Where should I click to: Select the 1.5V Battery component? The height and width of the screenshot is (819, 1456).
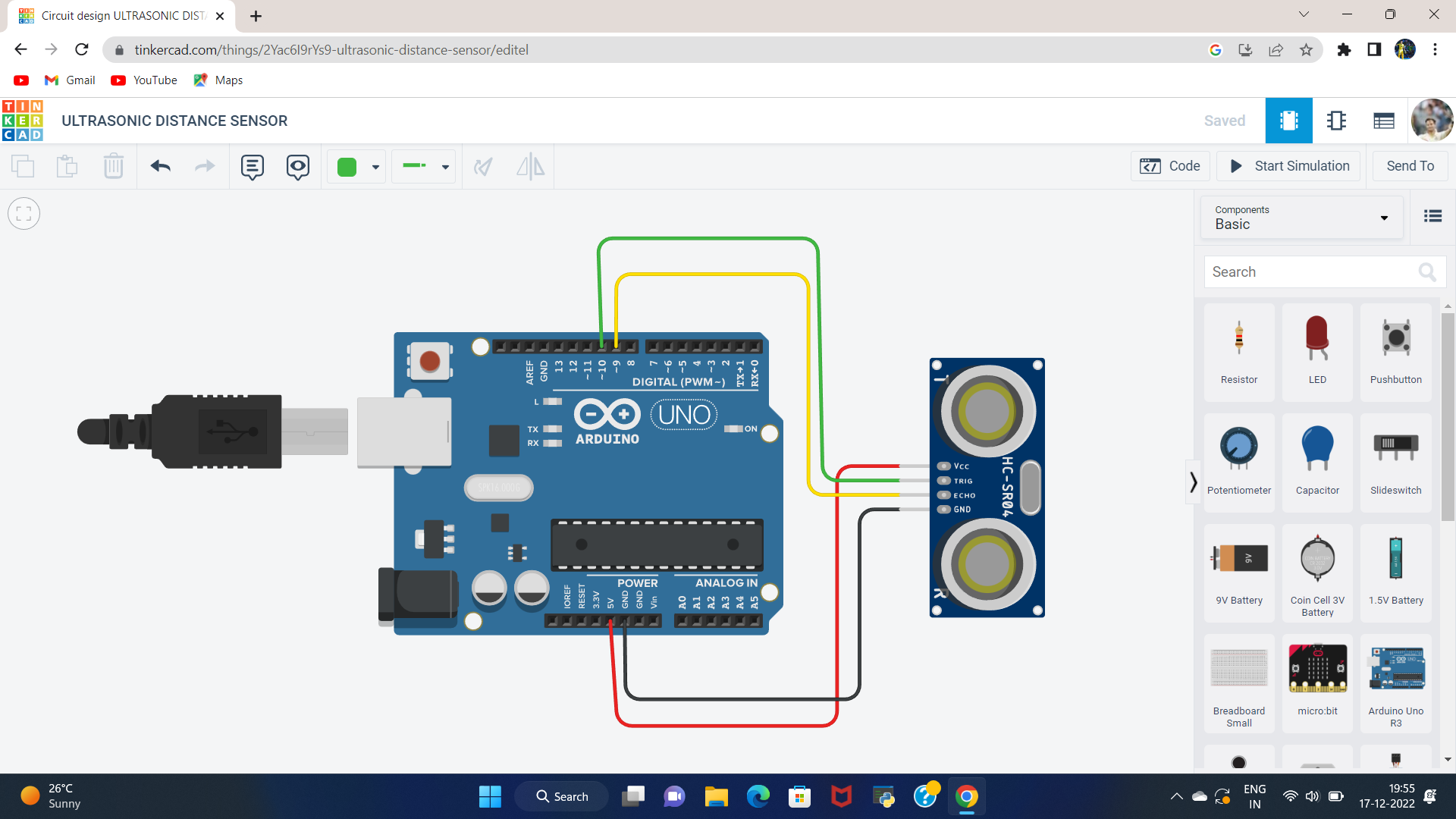coord(1395,573)
